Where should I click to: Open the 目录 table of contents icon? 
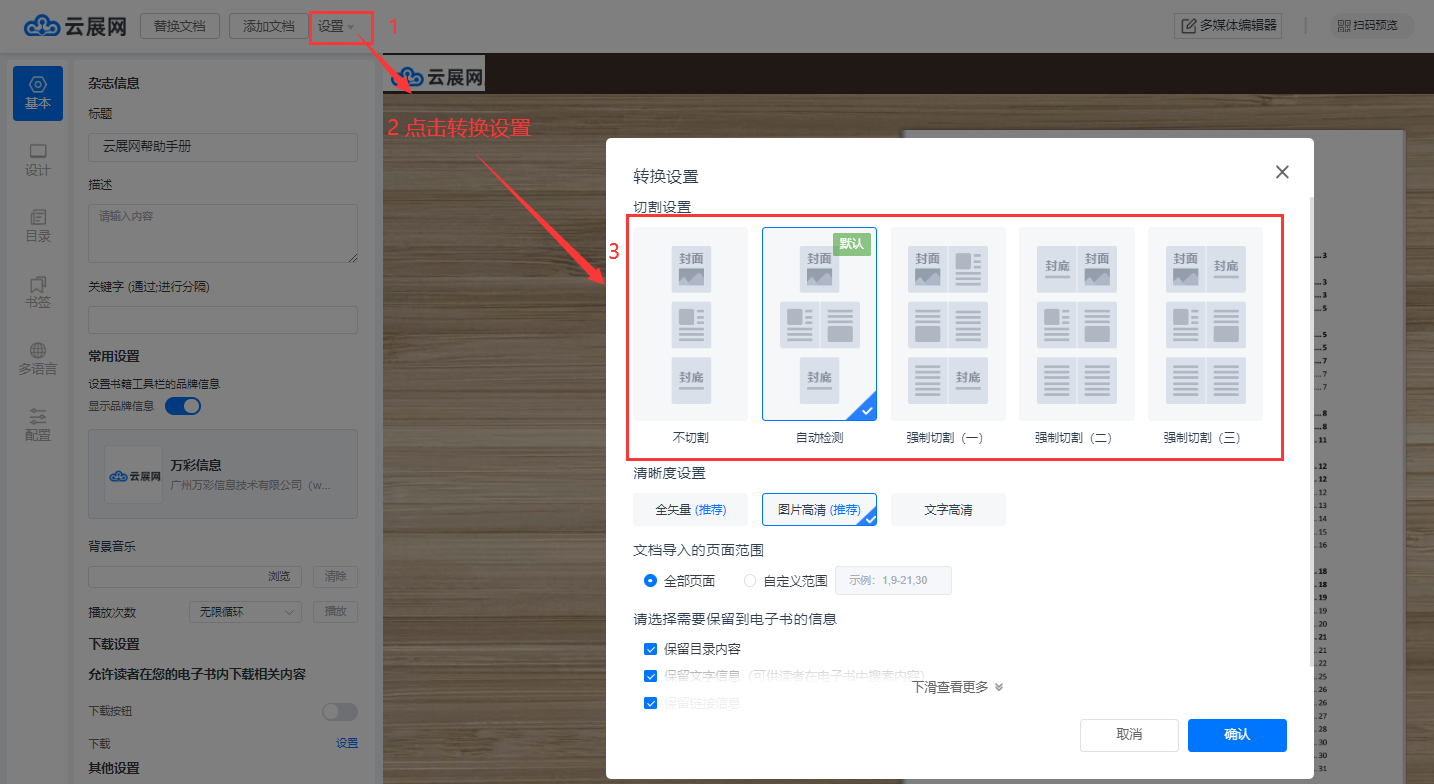(38, 226)
